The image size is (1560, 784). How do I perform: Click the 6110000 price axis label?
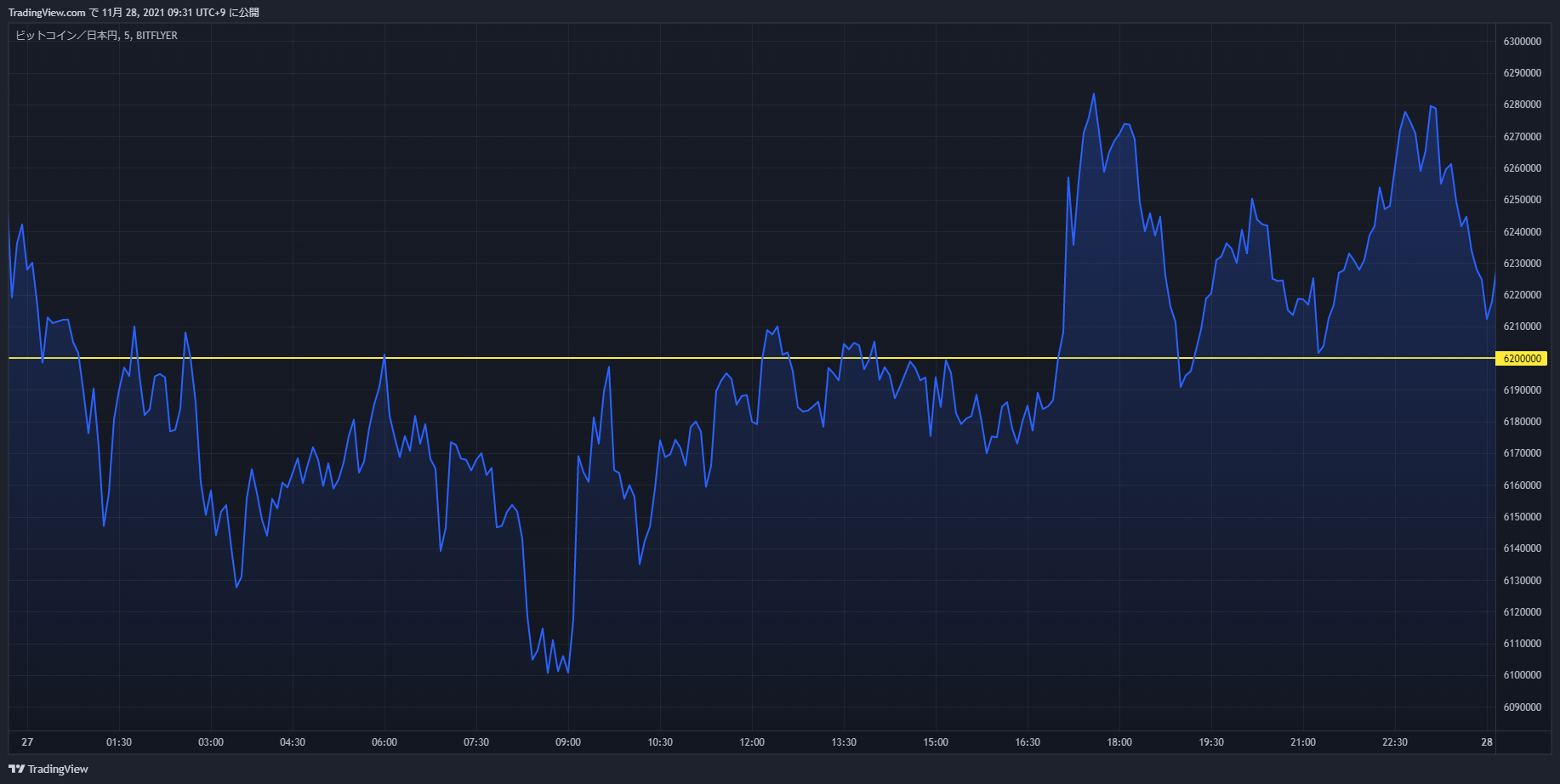tap(1523, 644)
